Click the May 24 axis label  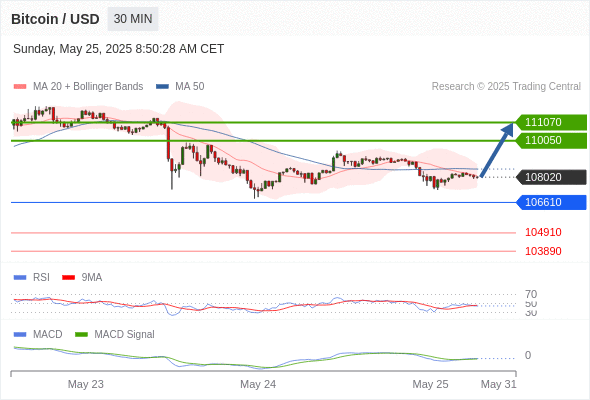click(258, 384)
